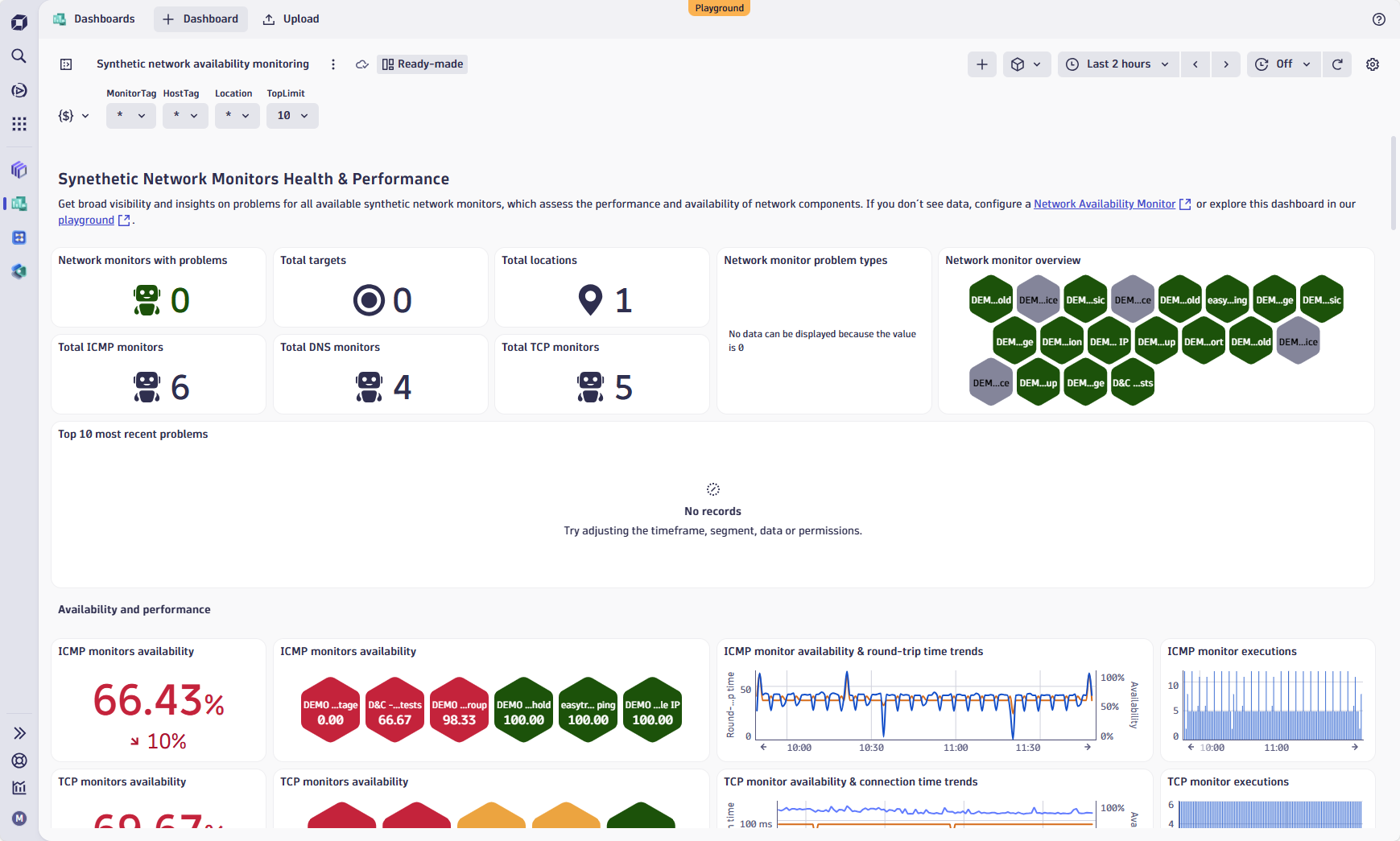Follow the Network Availability Monitor link
The width and height of the screenshot is (1400, 841).
[1104, 204]
